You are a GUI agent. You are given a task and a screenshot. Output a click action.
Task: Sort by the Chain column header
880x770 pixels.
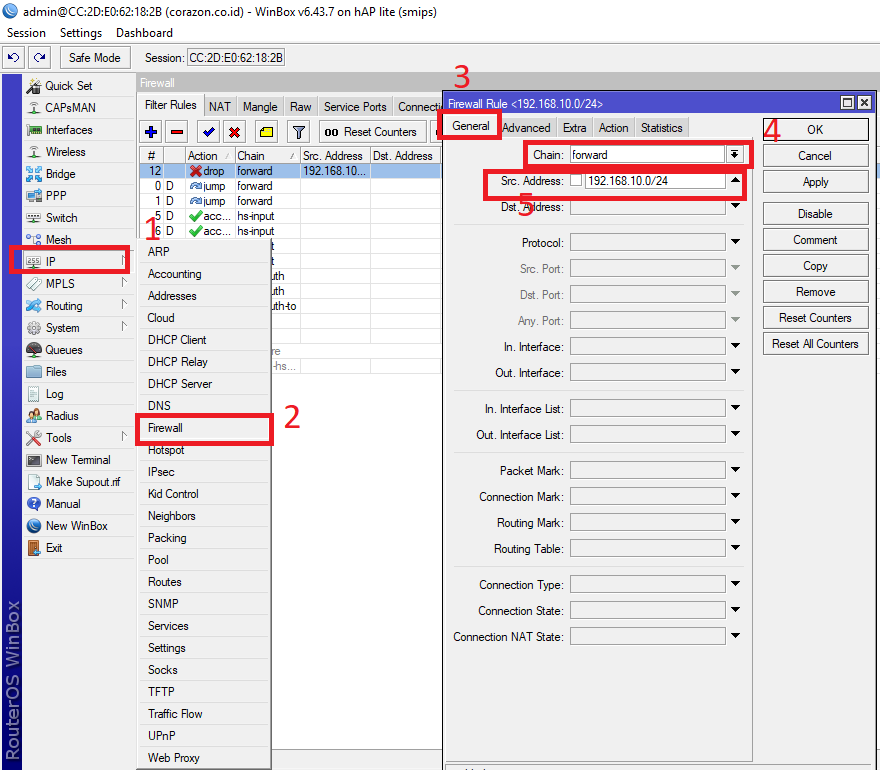pos(266,156)
